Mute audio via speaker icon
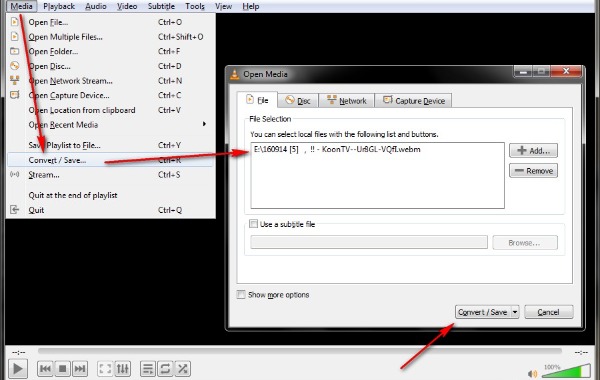 (532, 373)
